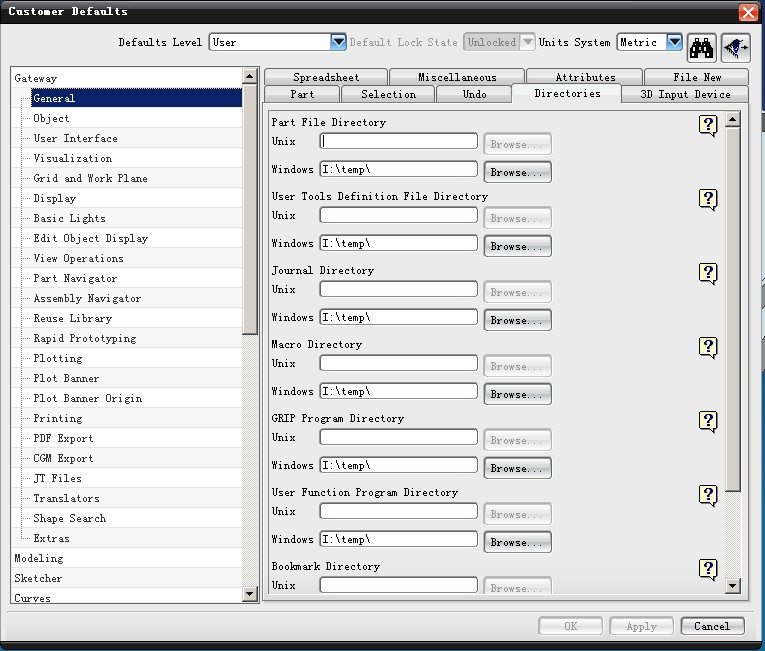Browse for User Function Program Windows path

(x=518, y=542)
